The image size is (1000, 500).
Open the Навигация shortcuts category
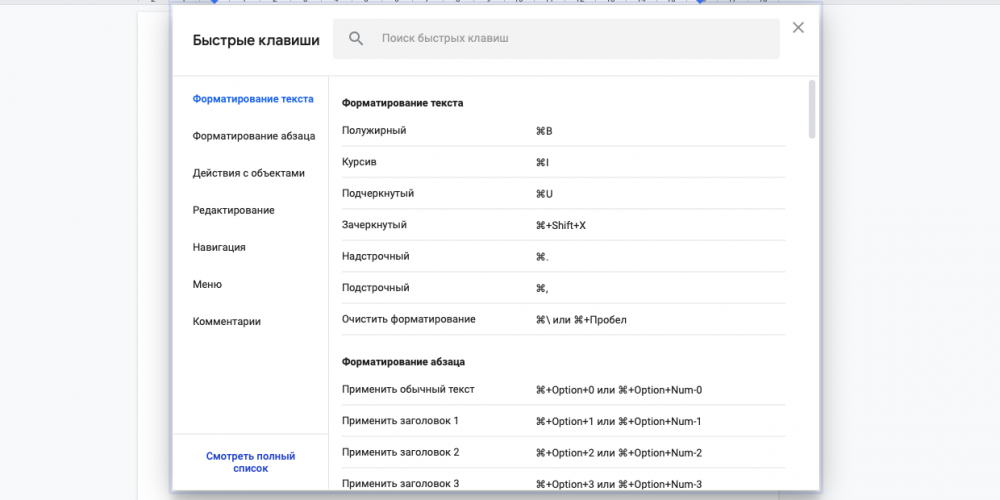coord(219,247)
